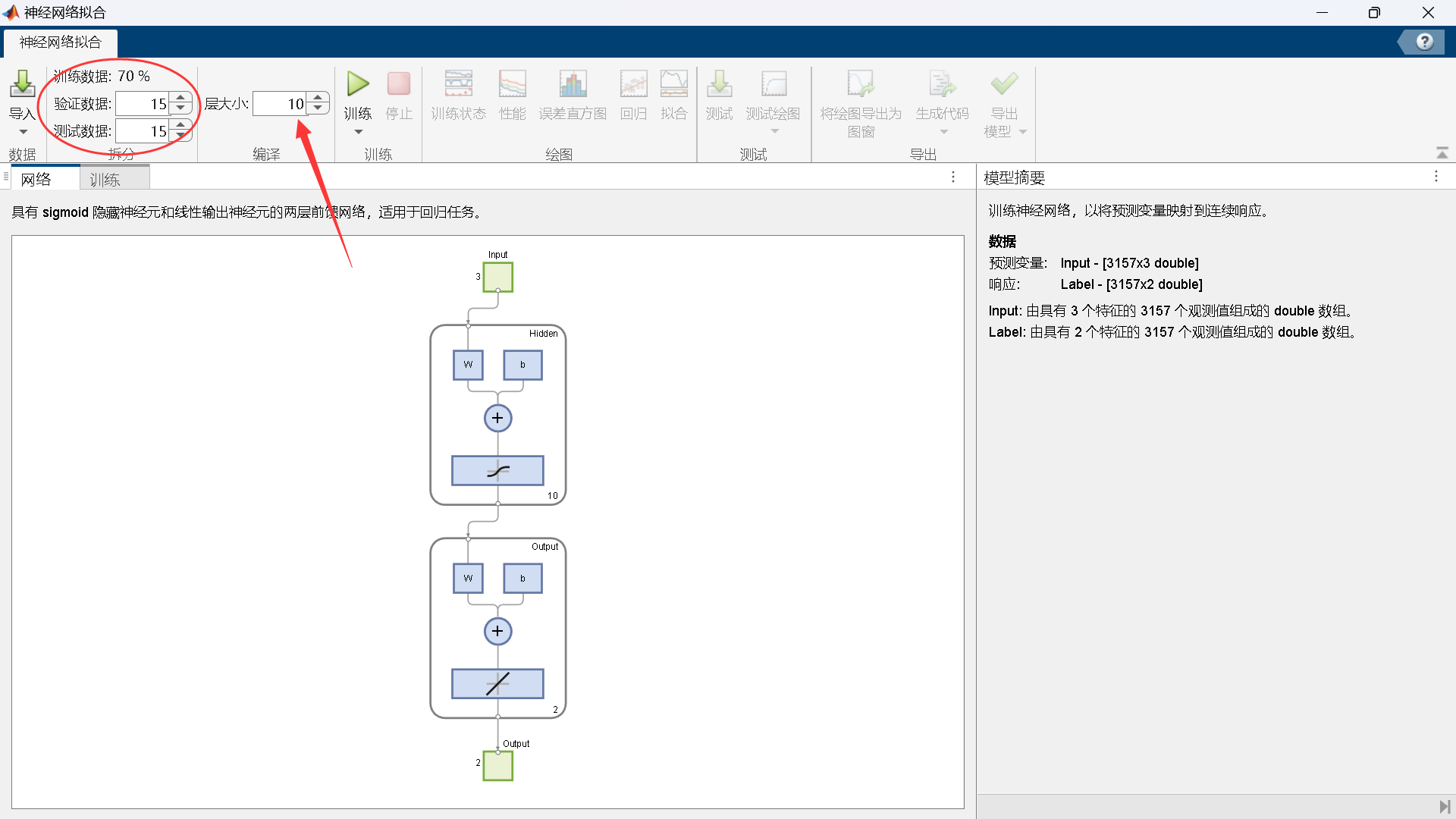The height and width of the screenshot is (819, 1456).
Task: Click the help question mark icon
Action: pyautogui.click(x=1424, y=42)
